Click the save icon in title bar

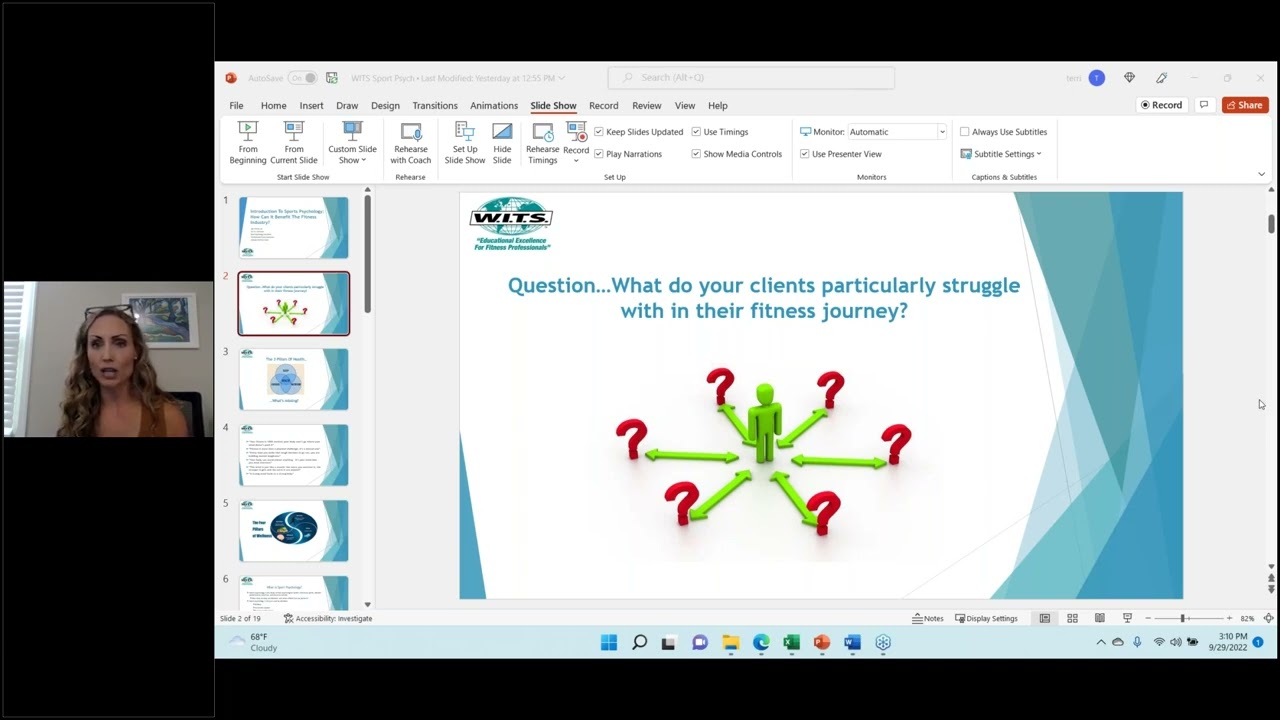pos(331,78)
